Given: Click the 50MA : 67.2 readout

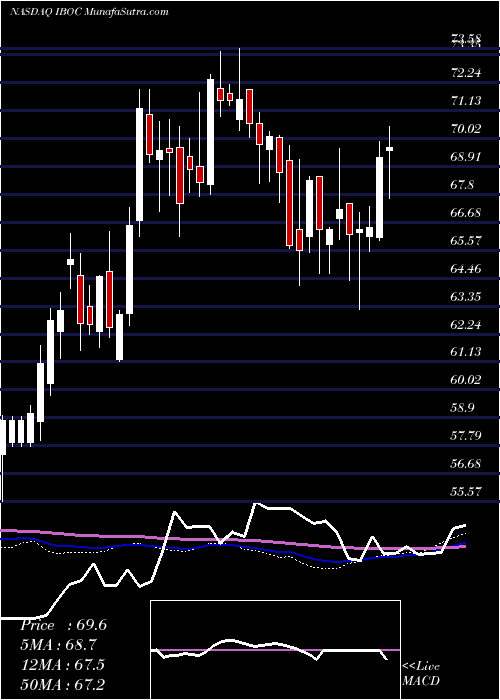Looking at the screenshot, I should pos(62,684).
